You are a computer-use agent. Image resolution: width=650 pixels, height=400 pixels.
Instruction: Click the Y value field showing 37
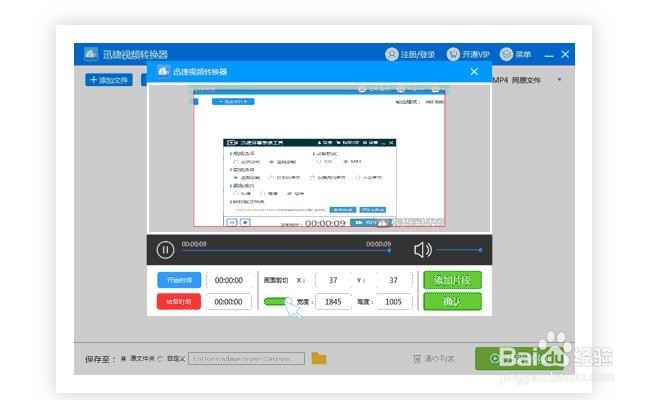pos(394,280)
